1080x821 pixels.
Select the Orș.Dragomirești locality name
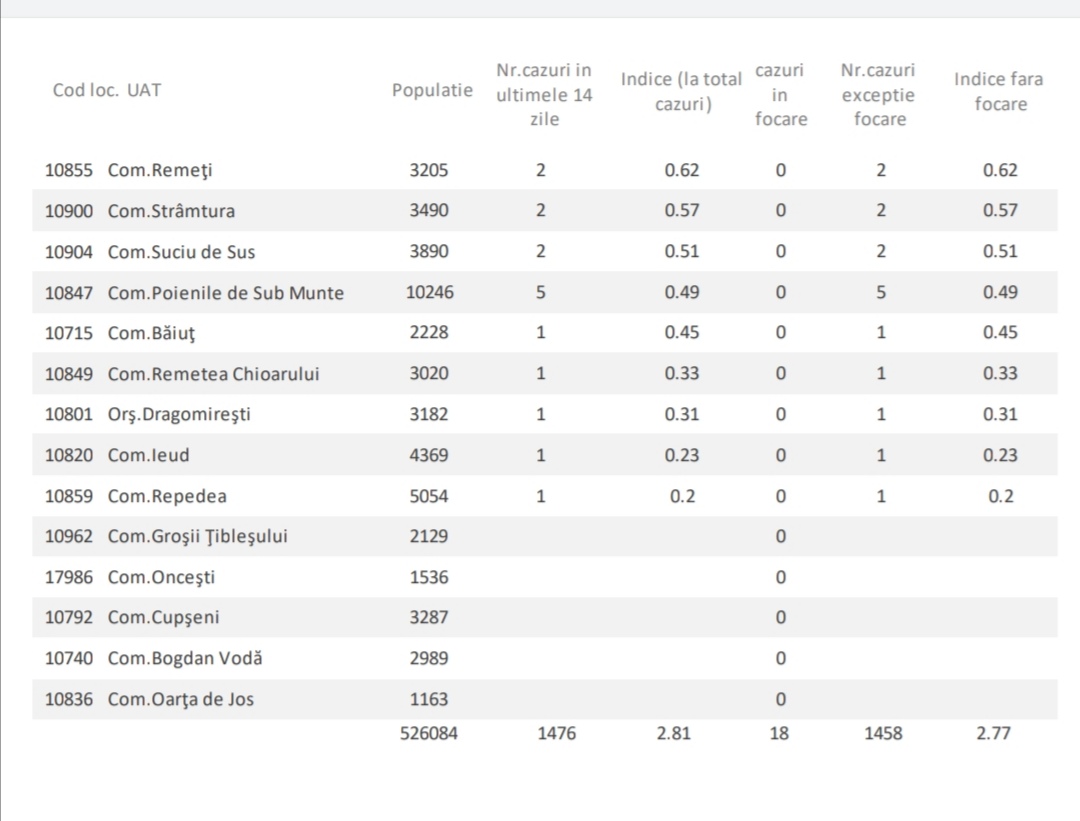tap(179, 414)
